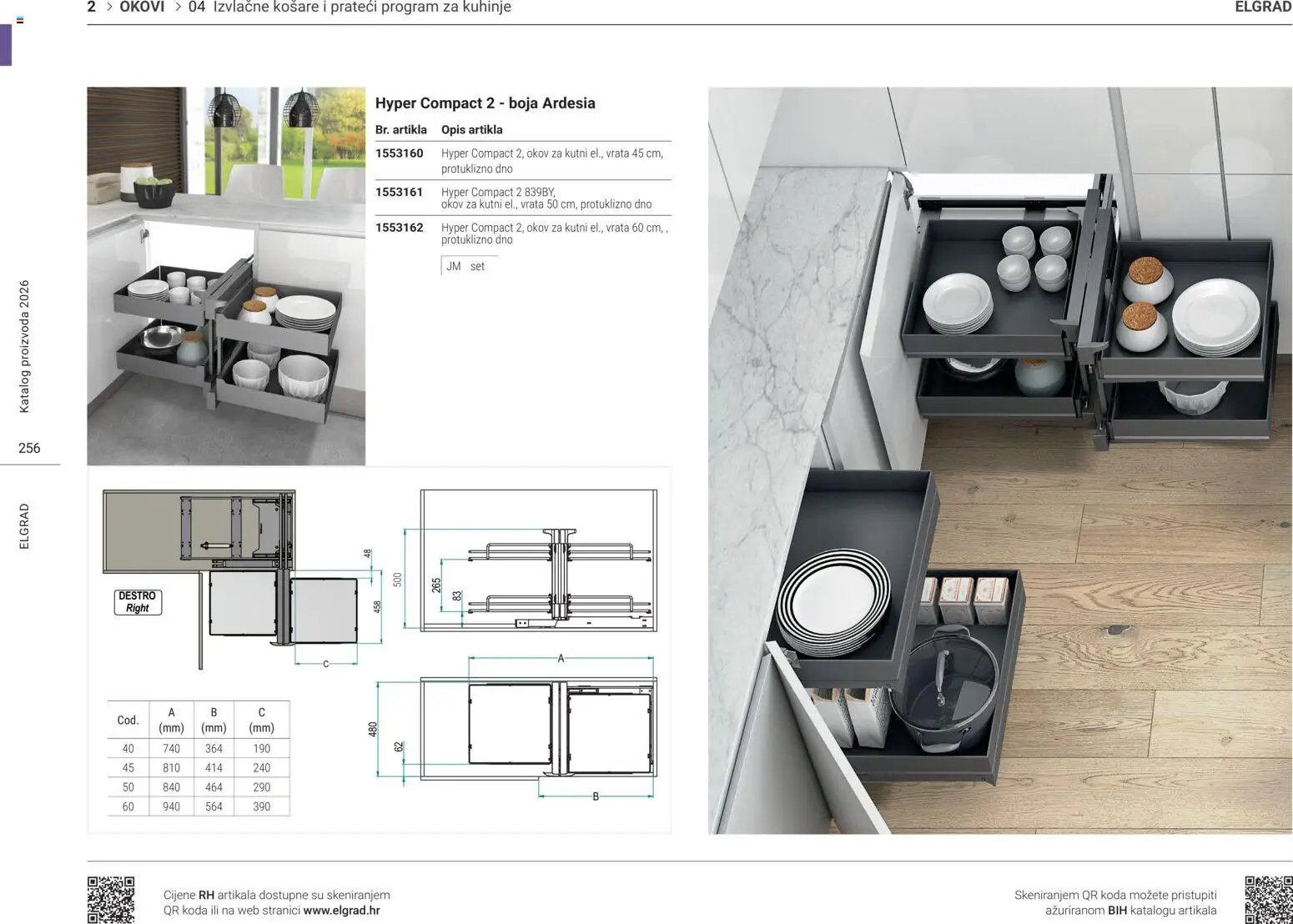The image size is (1293, 924).
Task: Click the page number 256
Action: [29, 448]
